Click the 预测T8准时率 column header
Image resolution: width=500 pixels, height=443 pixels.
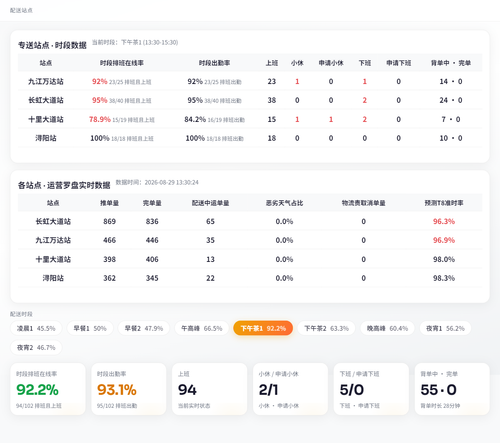(x=444, y=203)
